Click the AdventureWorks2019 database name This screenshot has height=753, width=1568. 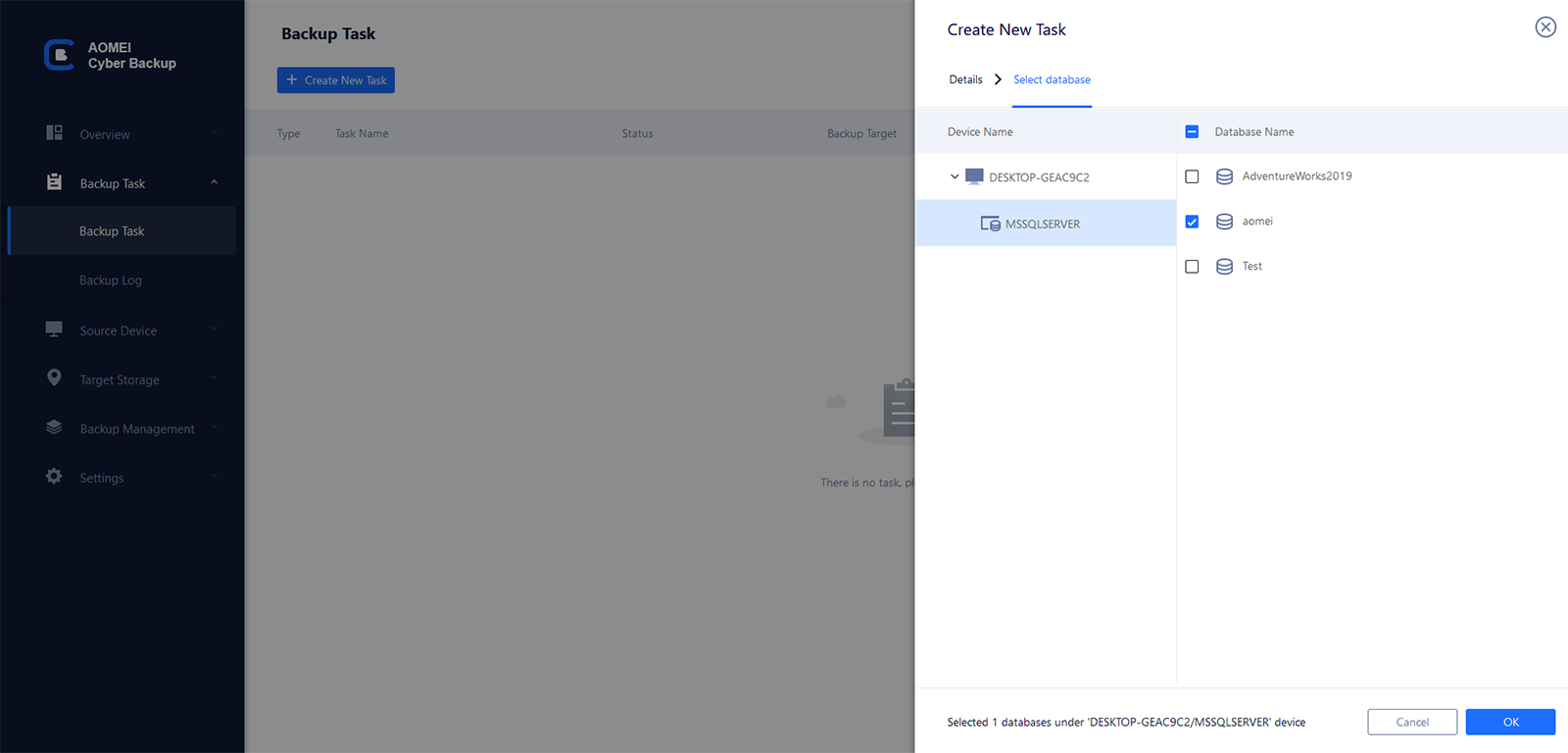click(1297, 176)
